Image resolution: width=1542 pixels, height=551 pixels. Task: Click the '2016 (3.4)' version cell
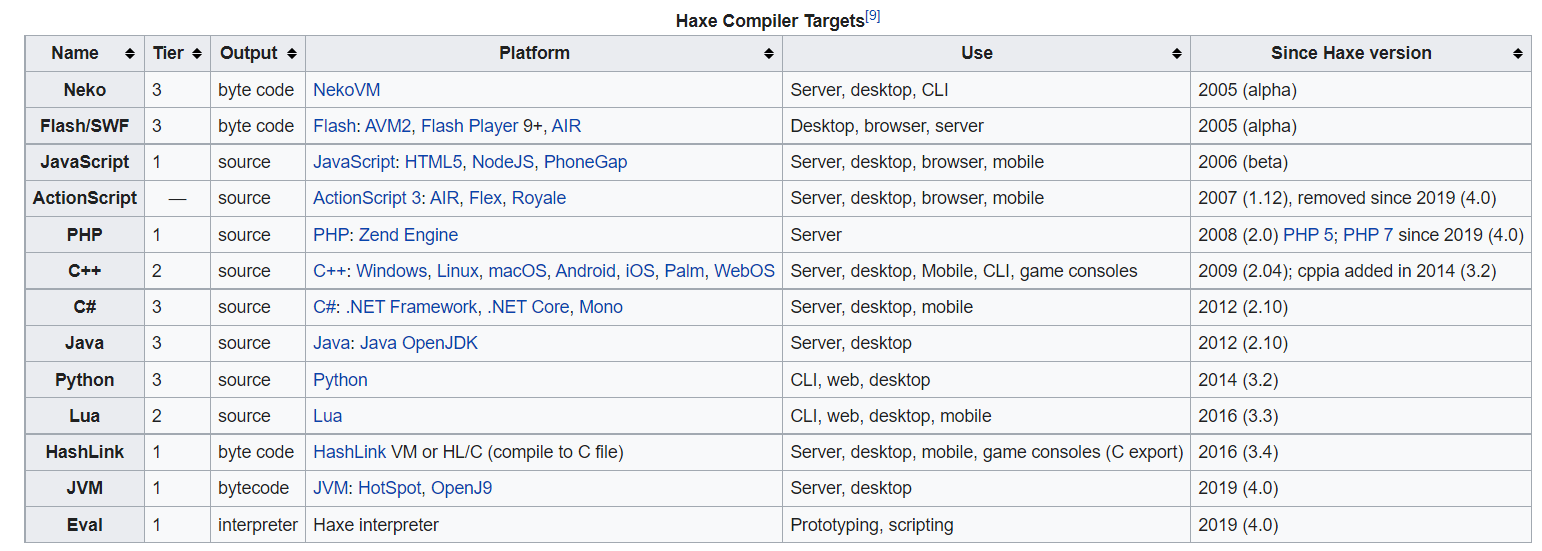coord(1361,452)
